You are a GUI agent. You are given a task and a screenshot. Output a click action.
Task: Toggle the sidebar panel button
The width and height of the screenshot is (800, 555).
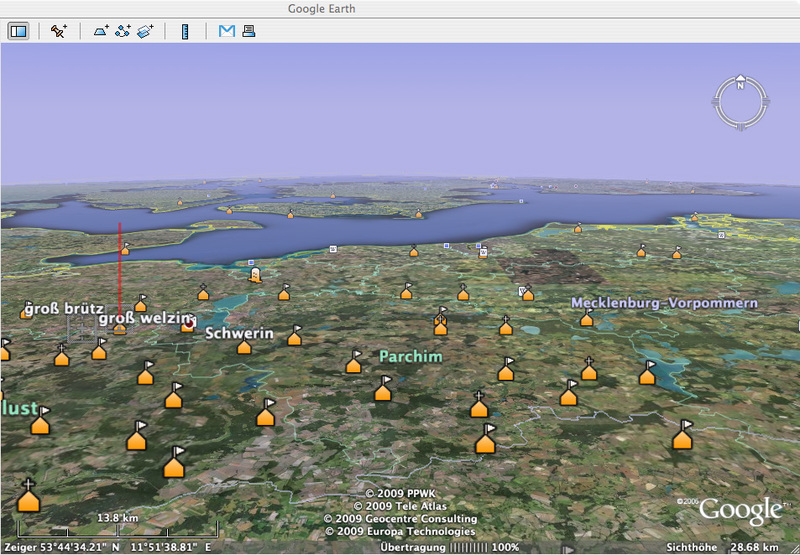(18, 31)
